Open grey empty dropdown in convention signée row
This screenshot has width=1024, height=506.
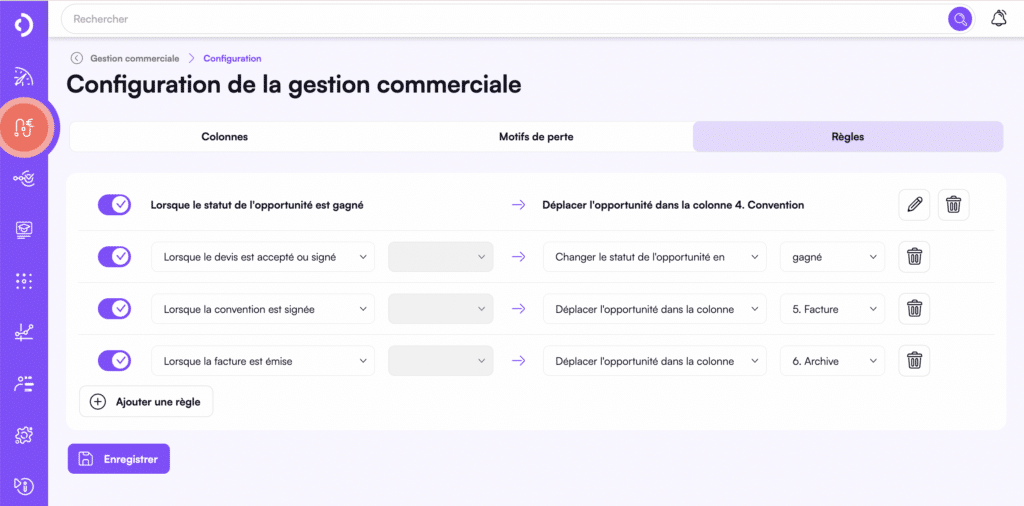click(x=441, y=309)
